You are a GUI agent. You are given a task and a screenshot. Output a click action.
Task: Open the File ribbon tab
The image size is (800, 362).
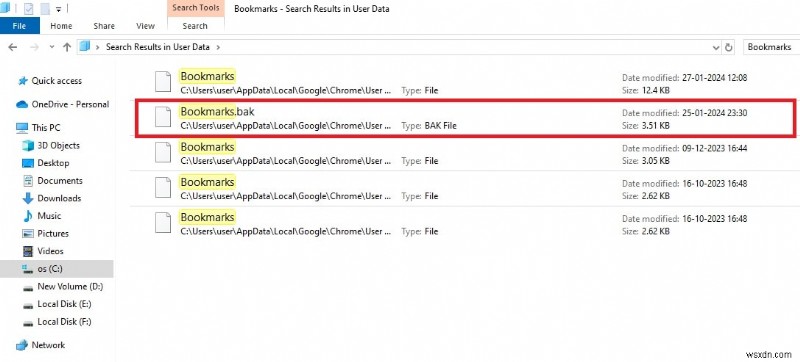click(x=19, y=25)
